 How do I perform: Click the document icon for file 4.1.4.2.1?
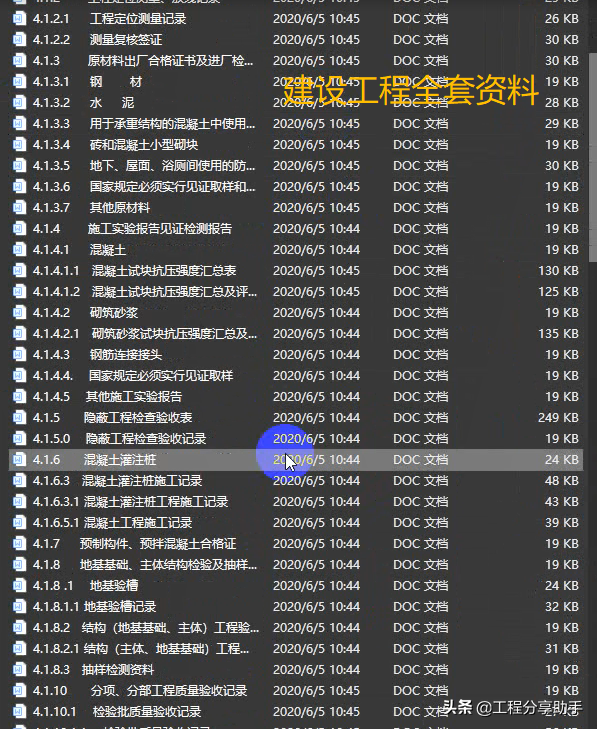coord(19,333)
